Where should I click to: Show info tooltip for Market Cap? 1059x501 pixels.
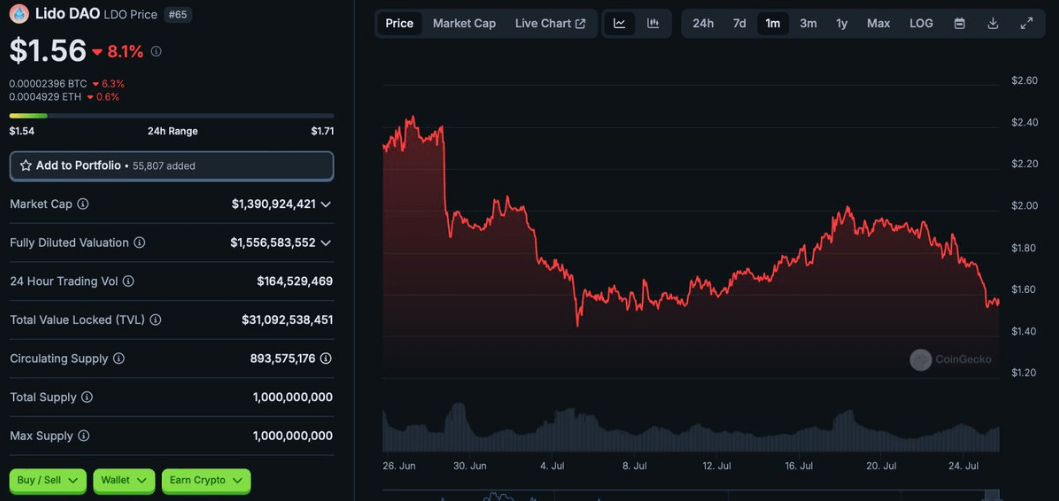coord(82,204)
